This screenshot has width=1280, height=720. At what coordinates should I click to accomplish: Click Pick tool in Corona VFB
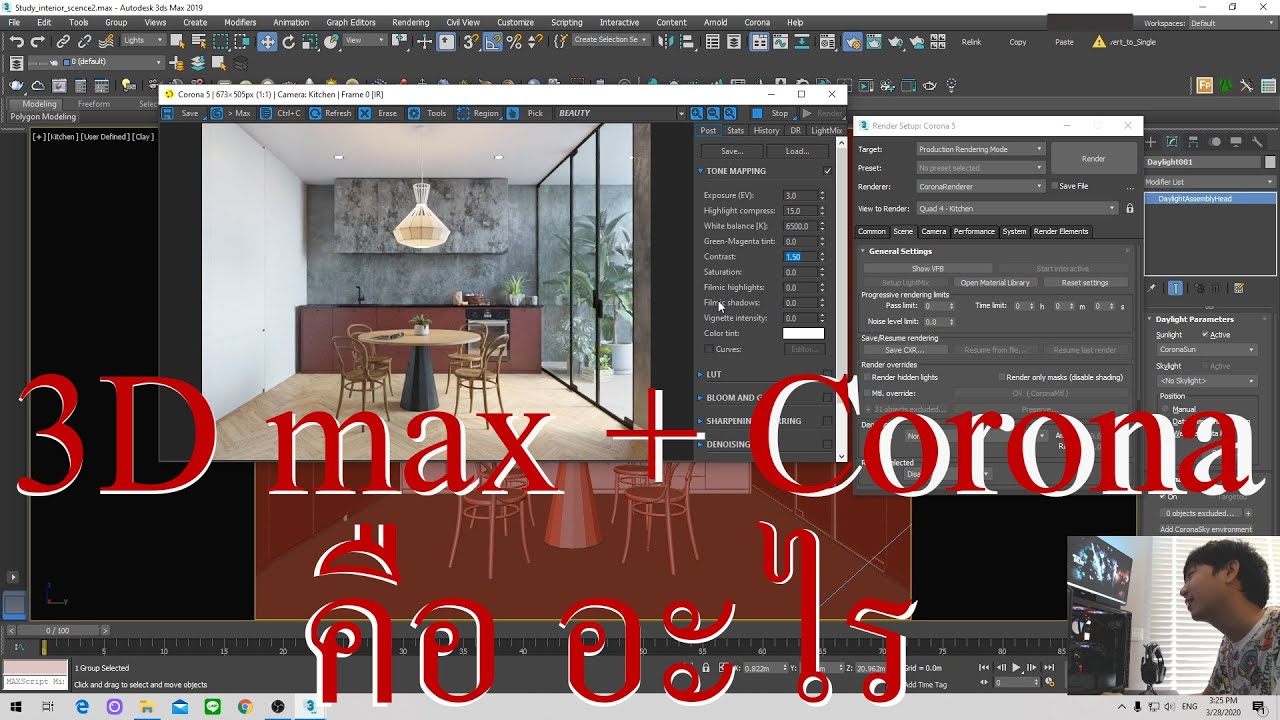(x=527, y=113)
